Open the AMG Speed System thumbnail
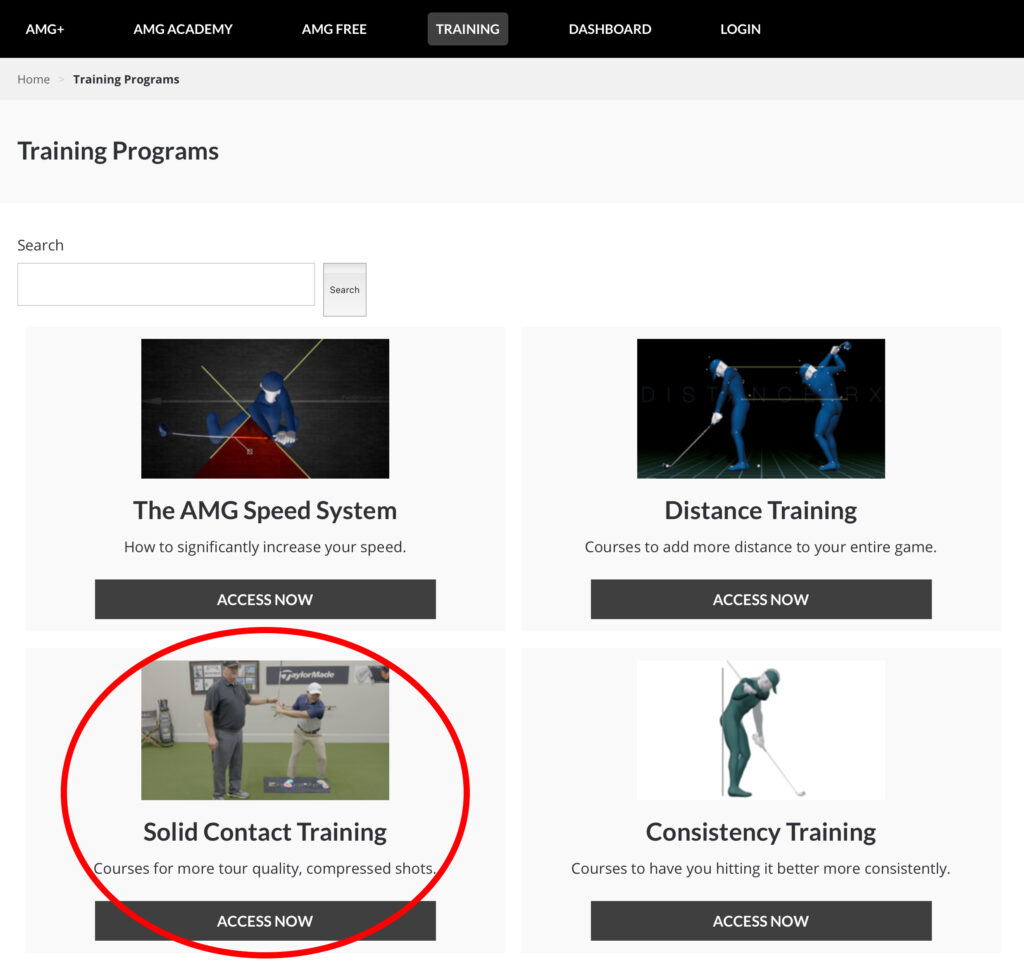This screenshot has height=963, width=1024. point(265,408)
